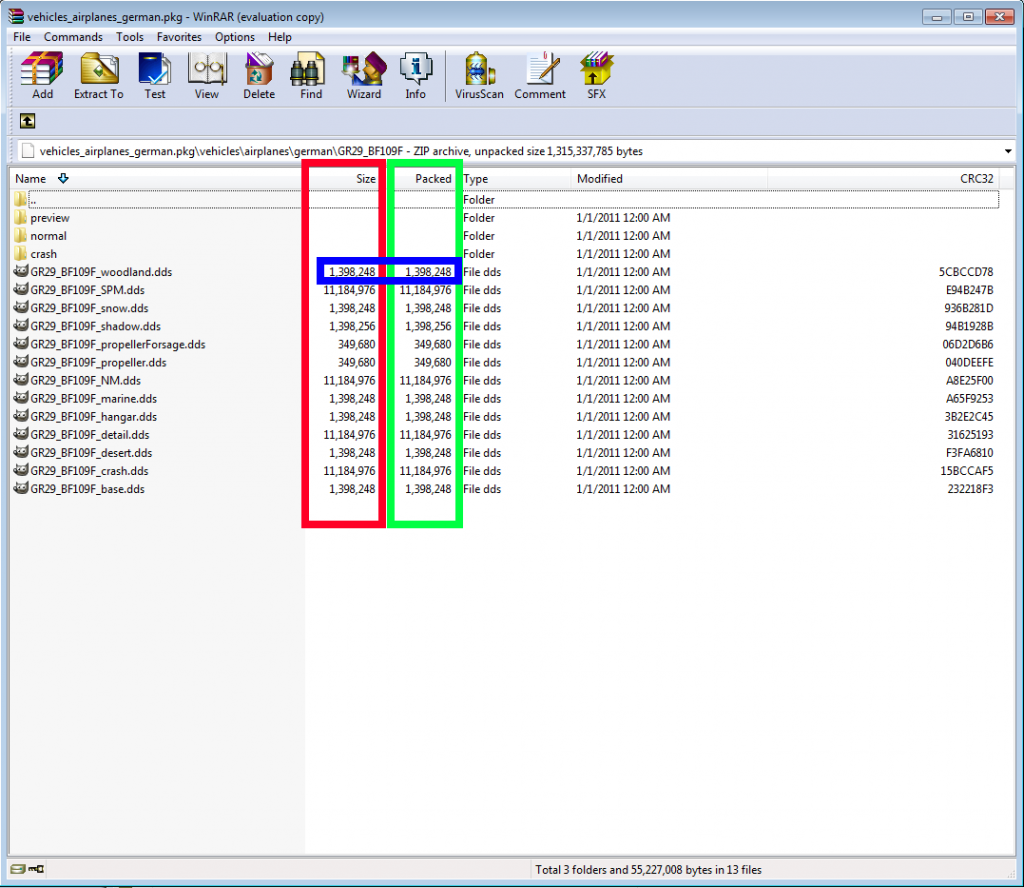Click Type cell of GR29_BF109F_snow.dds

click(482, 308)
